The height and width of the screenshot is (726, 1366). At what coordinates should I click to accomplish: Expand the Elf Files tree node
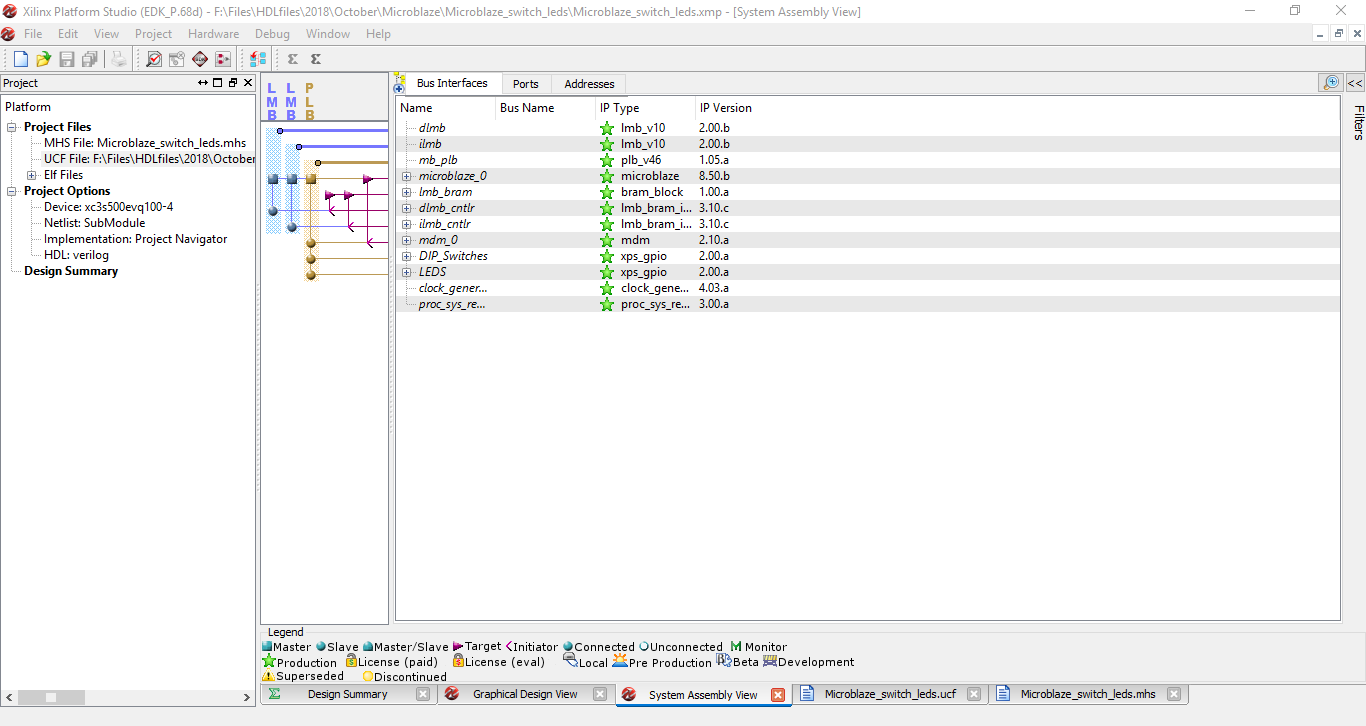[x=32, y=175]
